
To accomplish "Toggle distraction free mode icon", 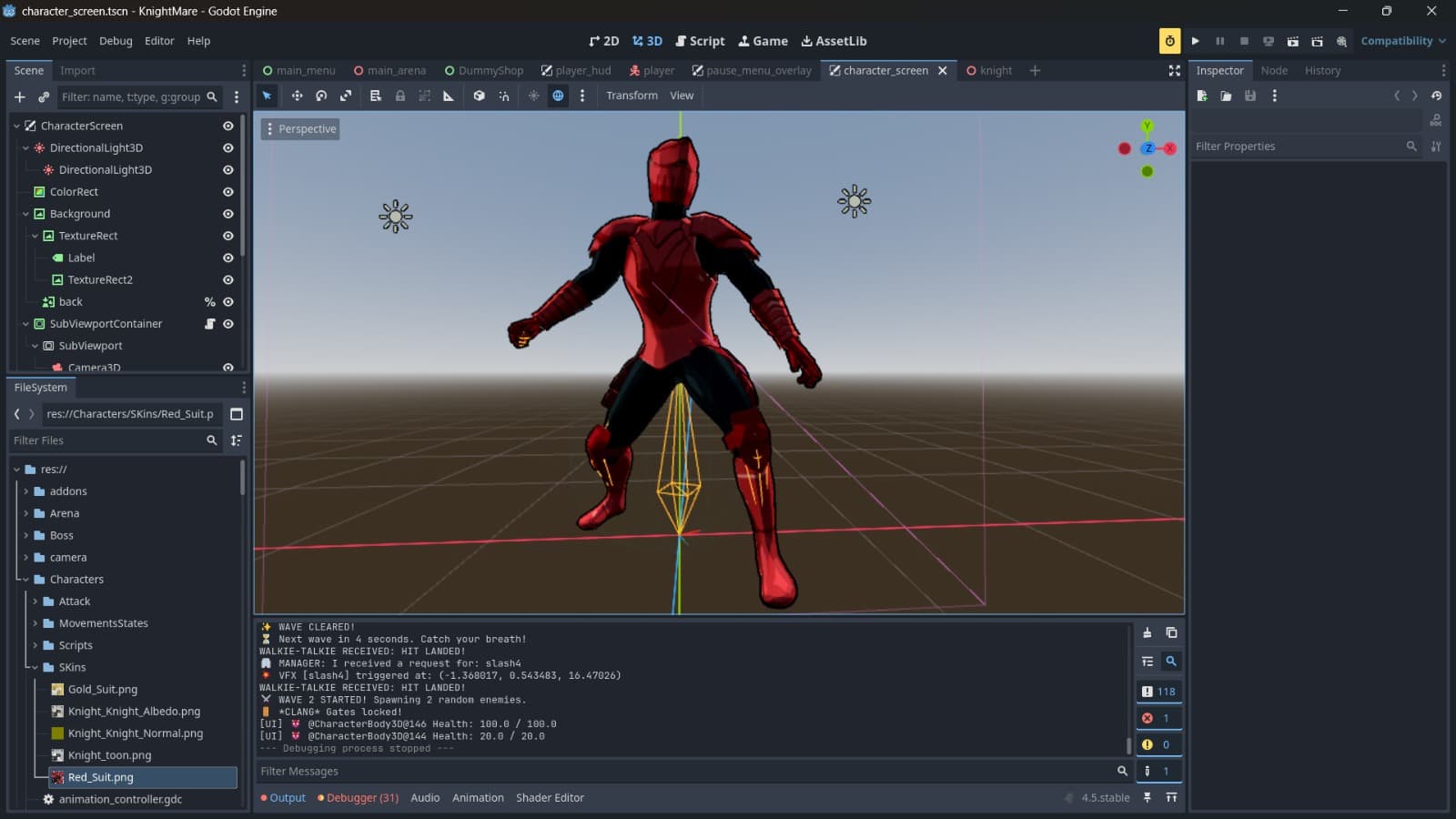I will [1174, 70].
